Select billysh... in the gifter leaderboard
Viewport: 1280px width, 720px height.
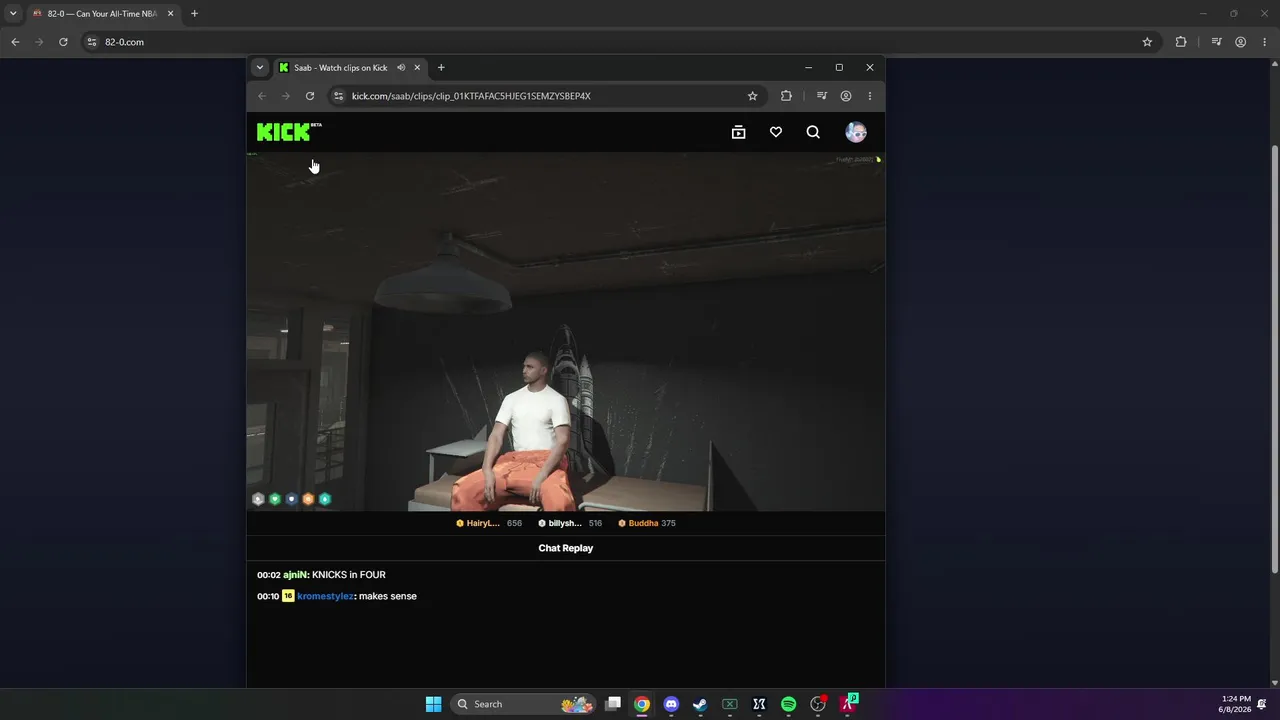coord(570,523)
